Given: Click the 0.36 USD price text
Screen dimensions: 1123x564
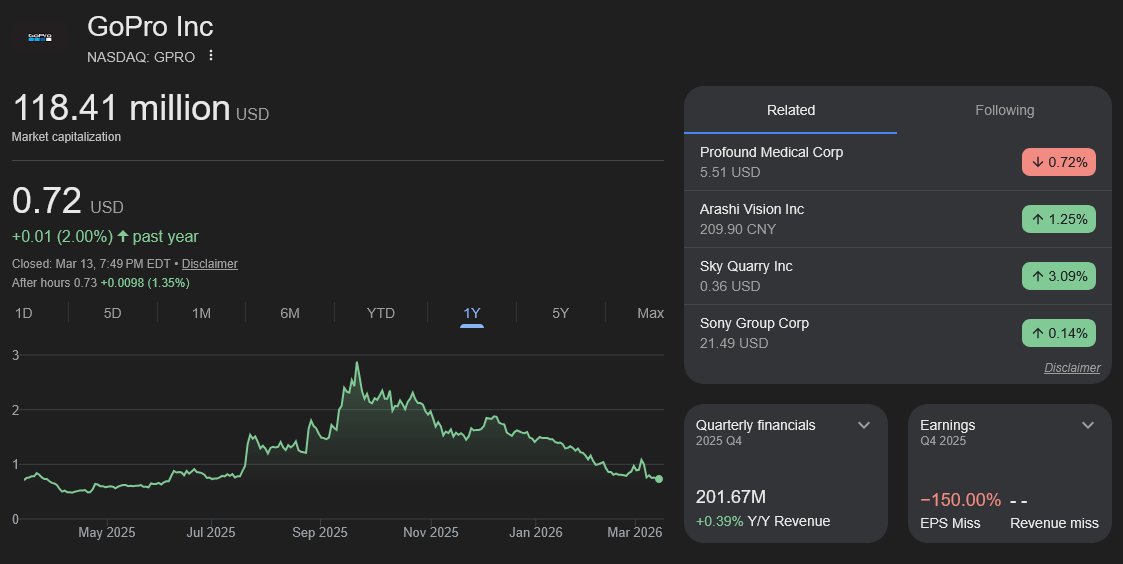Looking at the screenshot, I should (730, 286).
